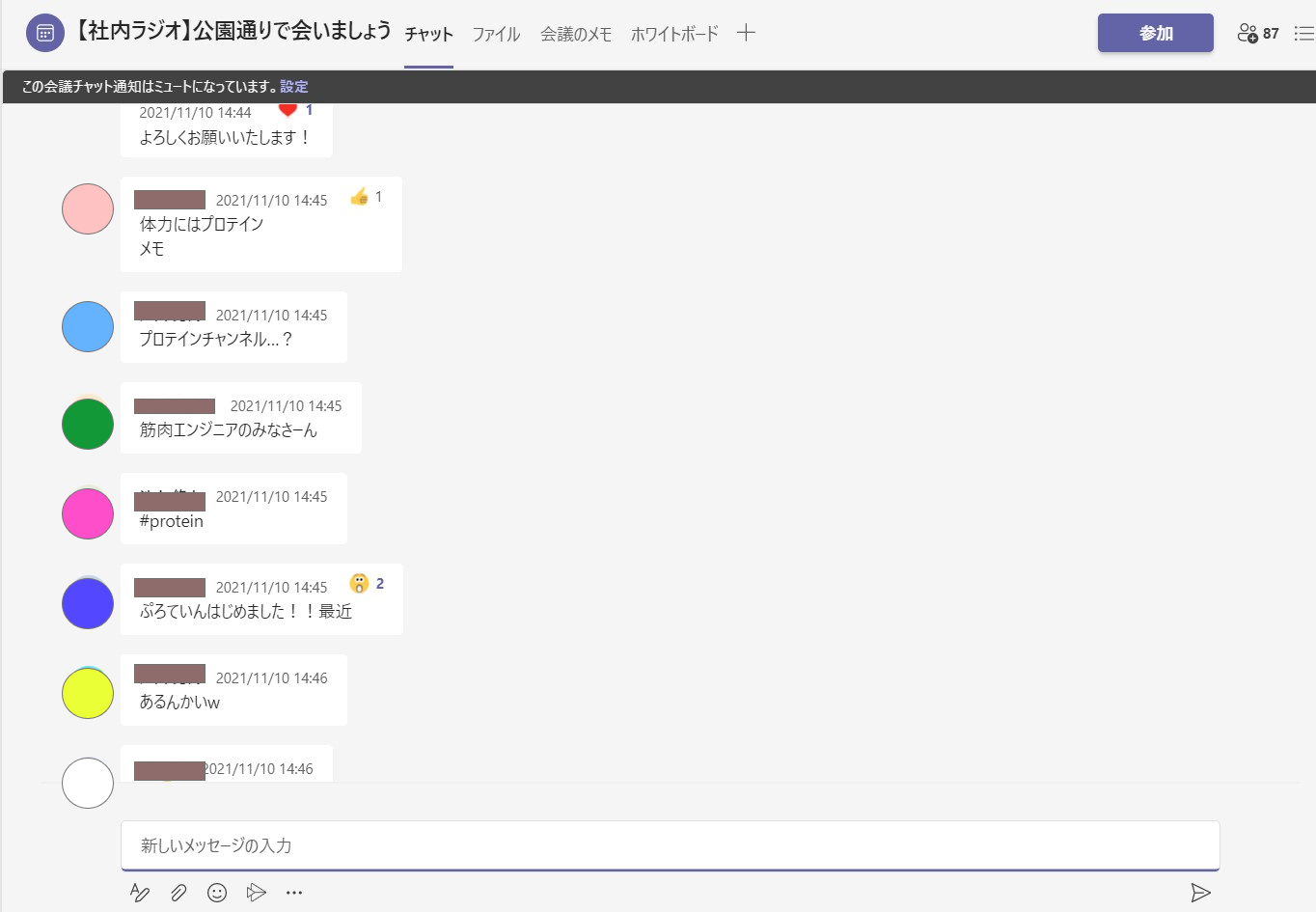Click the pink avatar of 体力にはプロテイン sender
The image size is (1316, 912).
[88, 208]
